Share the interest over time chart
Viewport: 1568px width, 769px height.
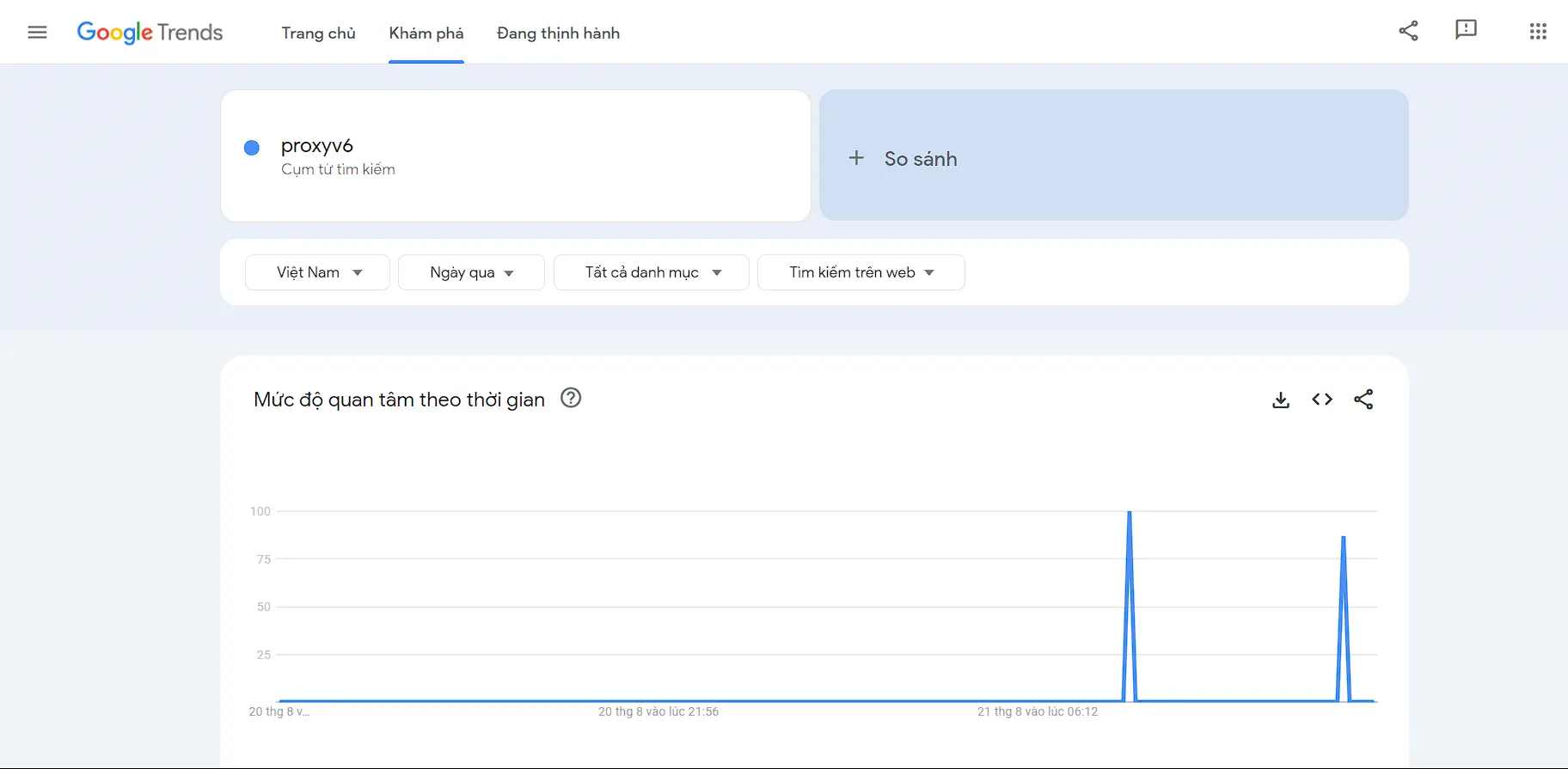point(1363,400)
